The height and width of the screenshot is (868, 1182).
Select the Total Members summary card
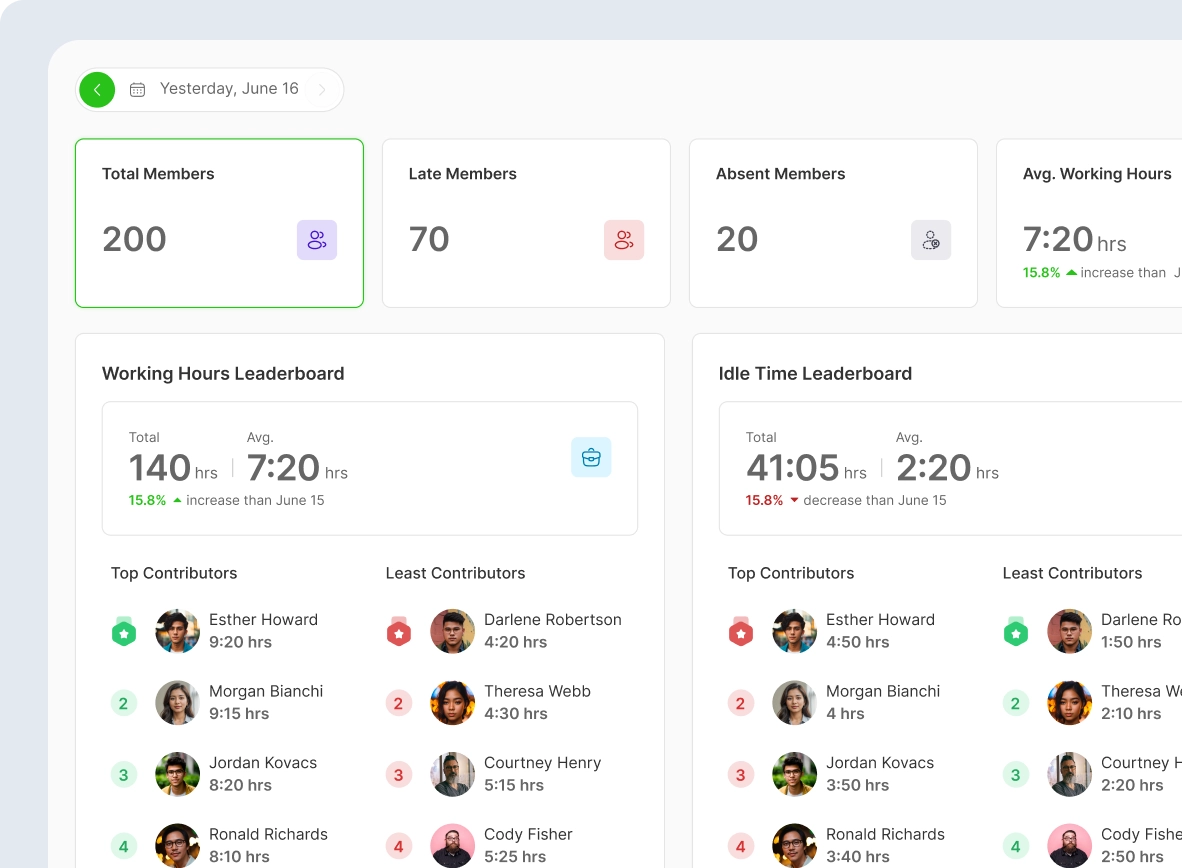(219, 223)
